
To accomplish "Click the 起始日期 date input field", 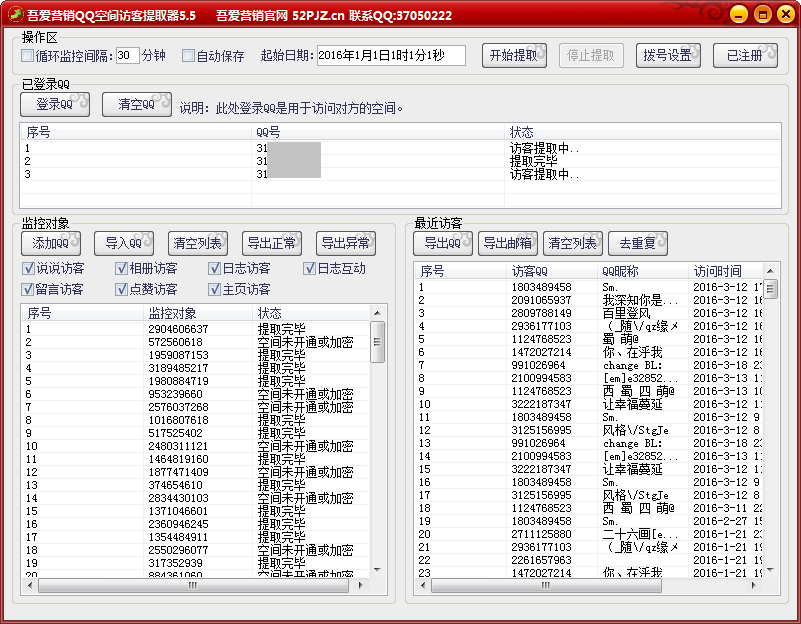I will tap(390, 56).
